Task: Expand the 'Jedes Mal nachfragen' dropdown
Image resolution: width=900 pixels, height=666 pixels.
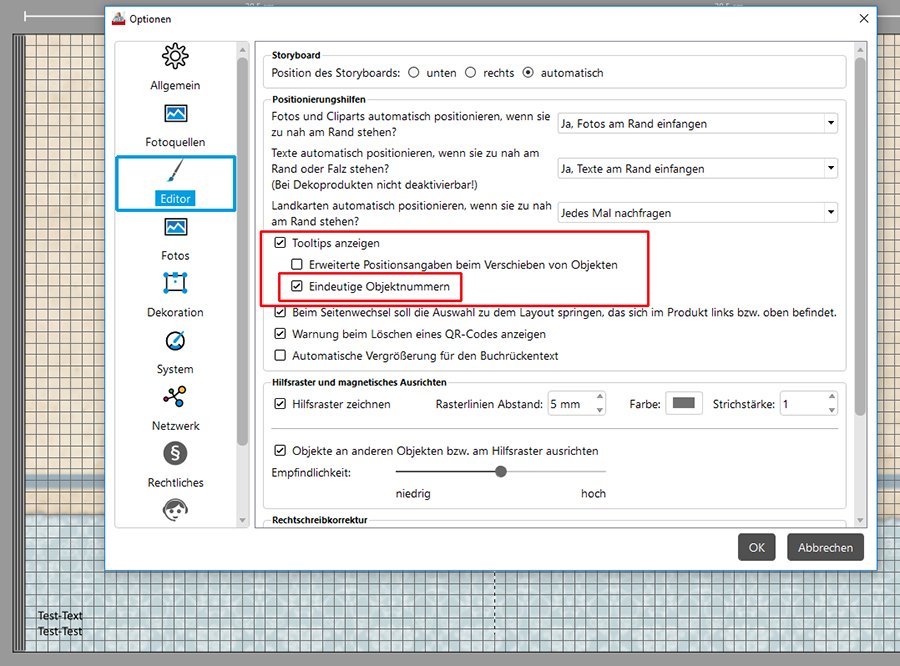Action: (x=697, y=213)
